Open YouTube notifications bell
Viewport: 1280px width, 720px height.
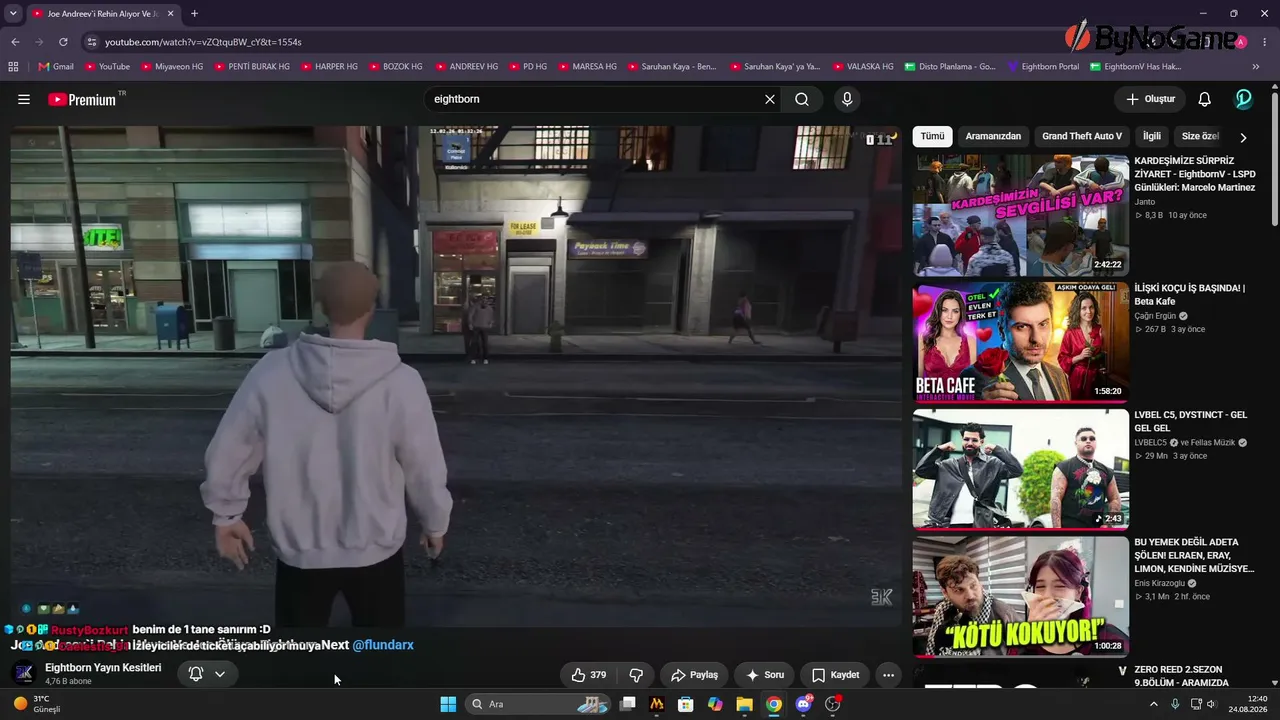tap(1205, 99)
